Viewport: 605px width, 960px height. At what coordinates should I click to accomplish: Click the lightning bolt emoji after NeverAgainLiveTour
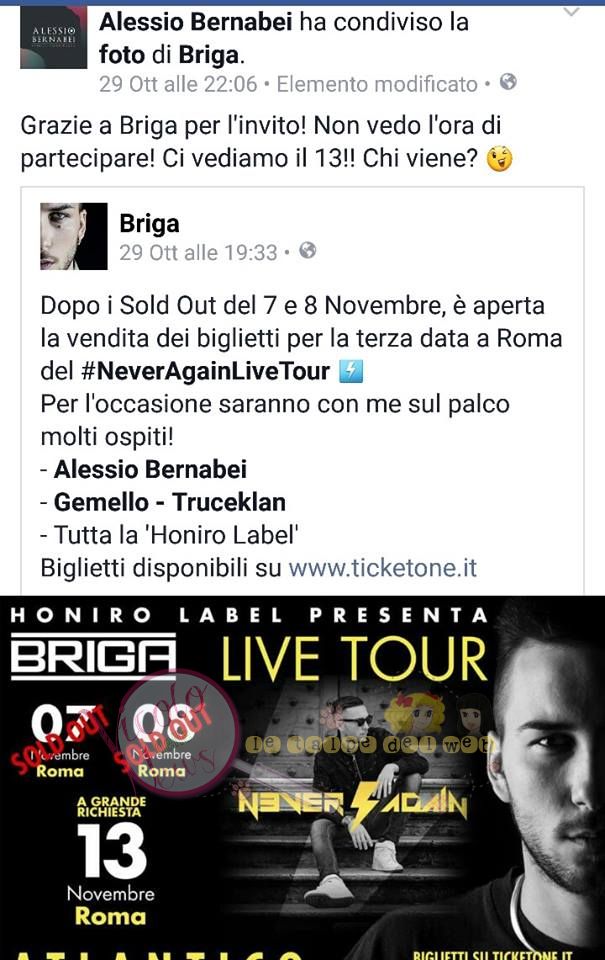coord(351,371)
